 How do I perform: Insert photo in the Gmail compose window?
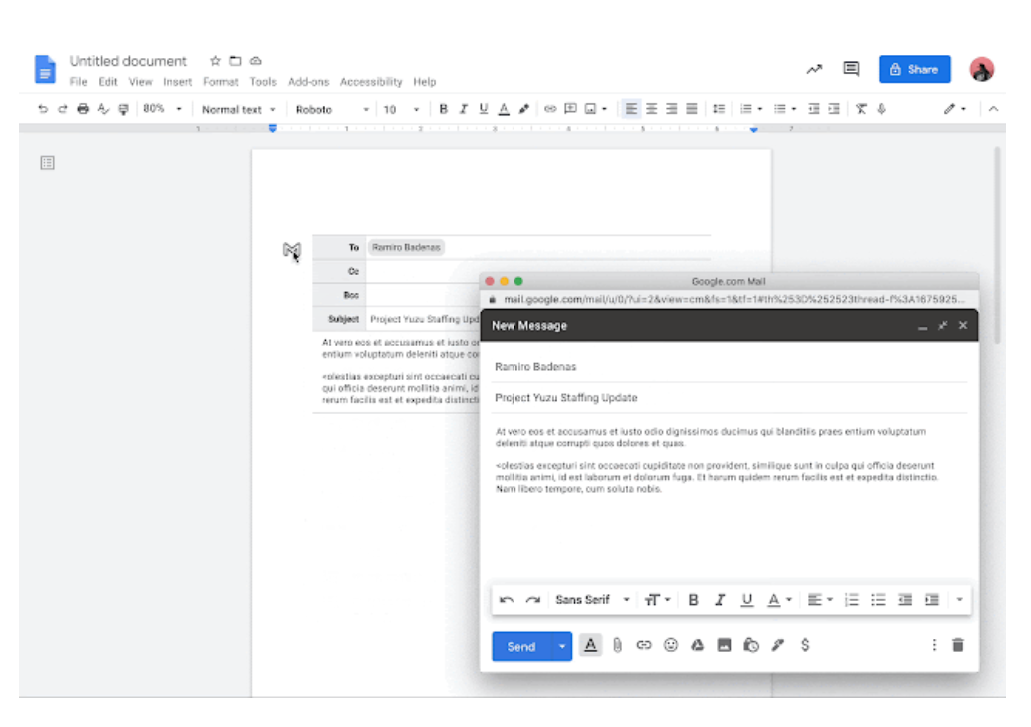725,646
